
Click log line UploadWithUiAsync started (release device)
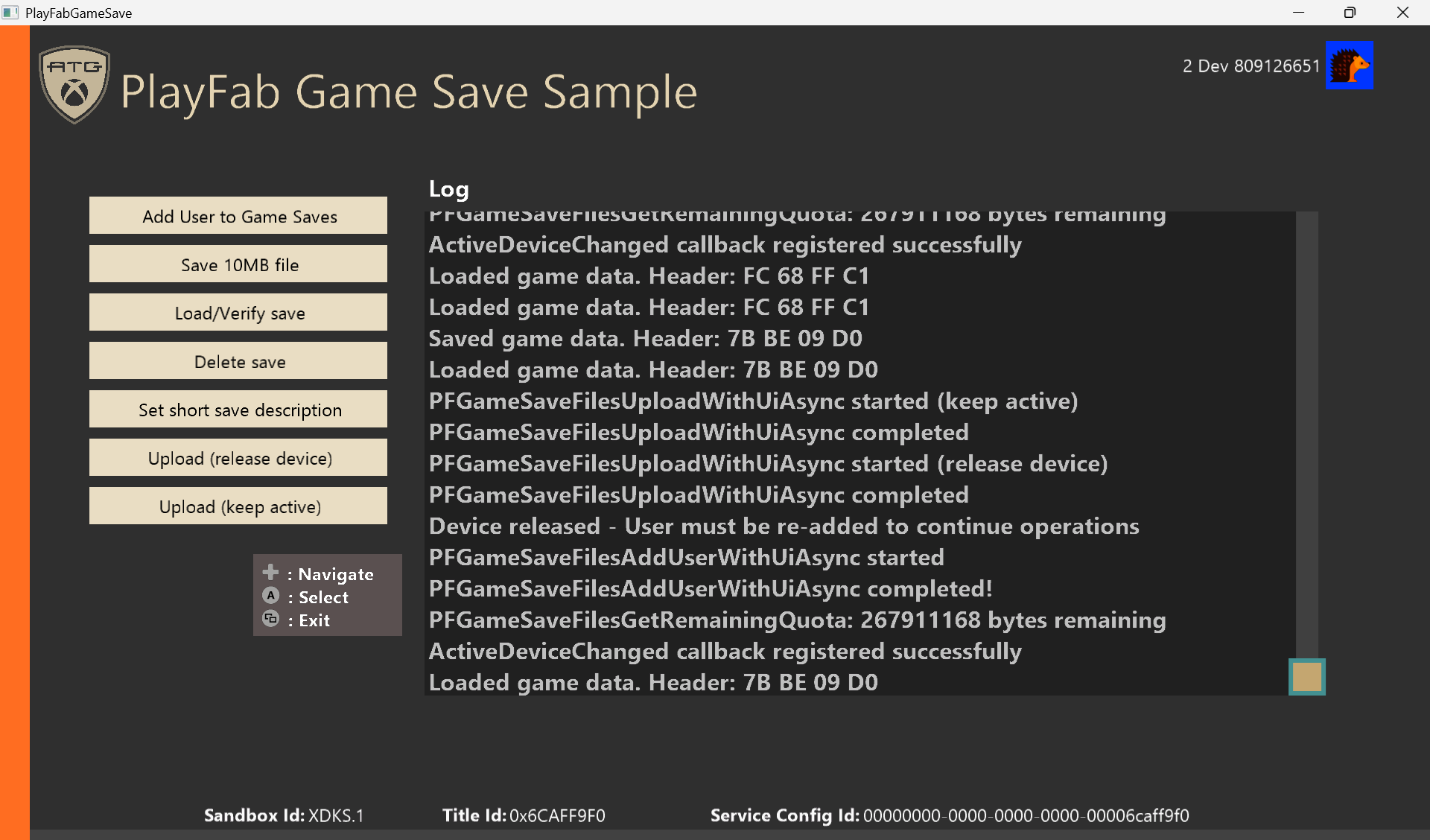click(x=768, y=464)
